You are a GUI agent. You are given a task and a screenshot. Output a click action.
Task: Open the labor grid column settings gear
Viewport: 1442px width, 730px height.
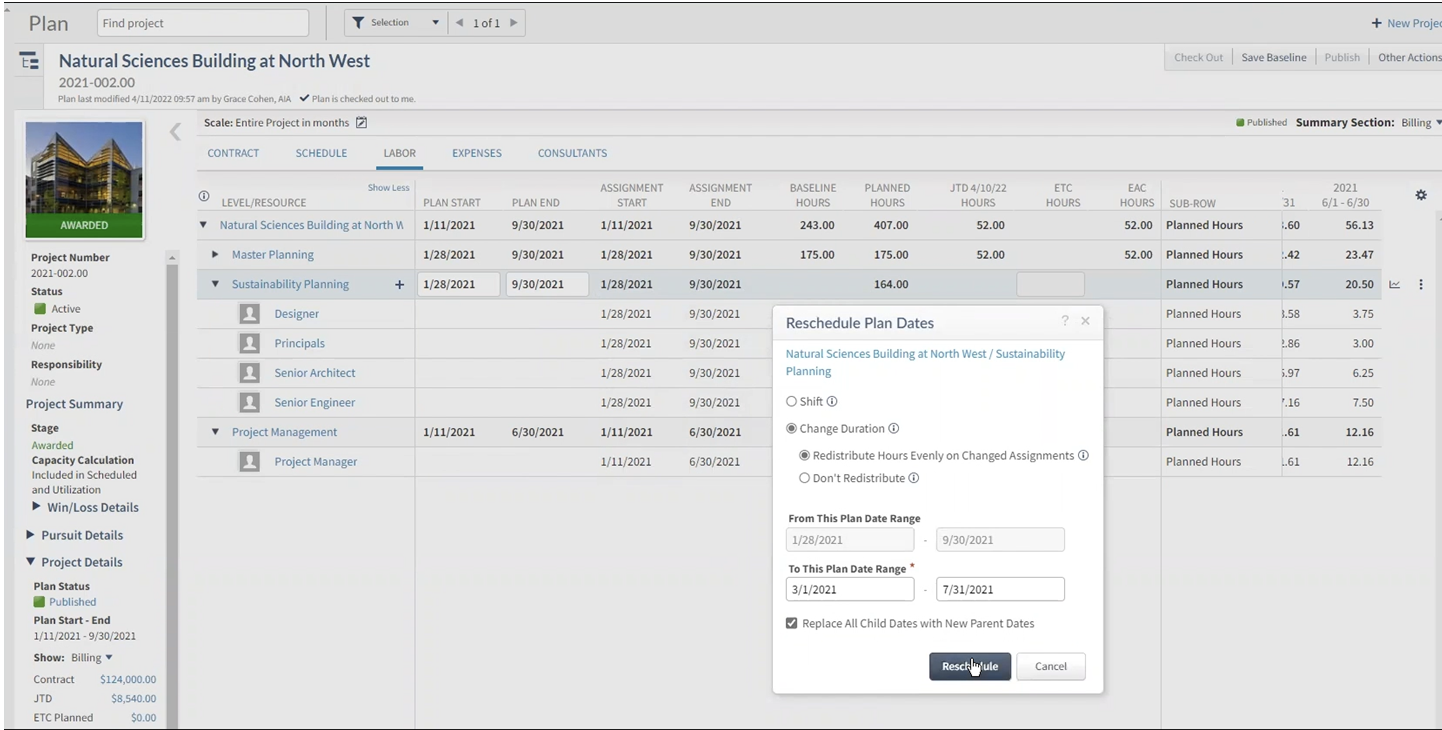(1421, 195)
